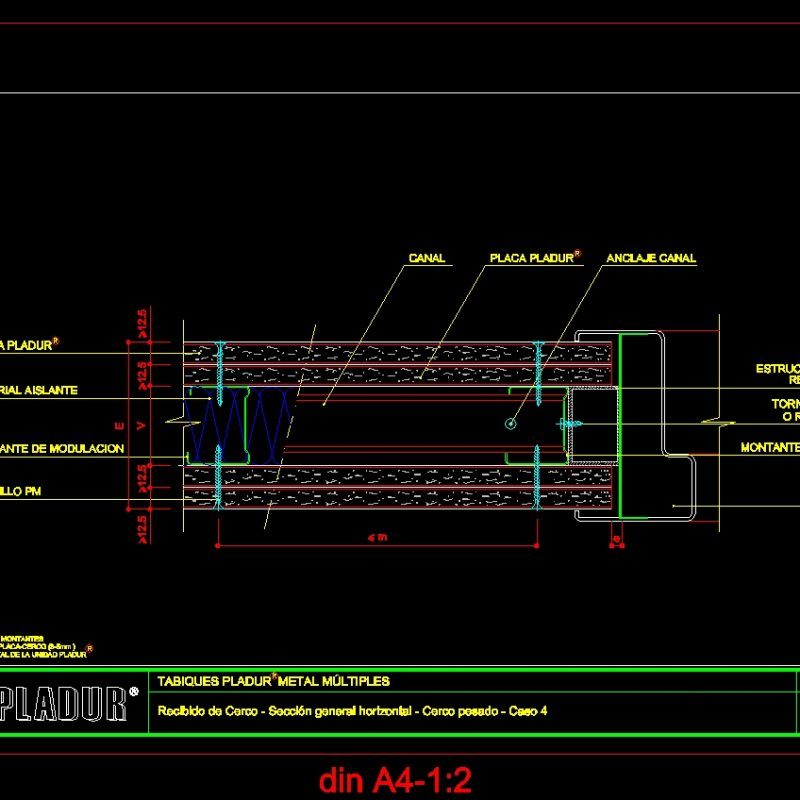The width and height of the screenshot is (800, 800).
Task: Select the screw symbol in the lower plasterboard layer
Action: 218,490
